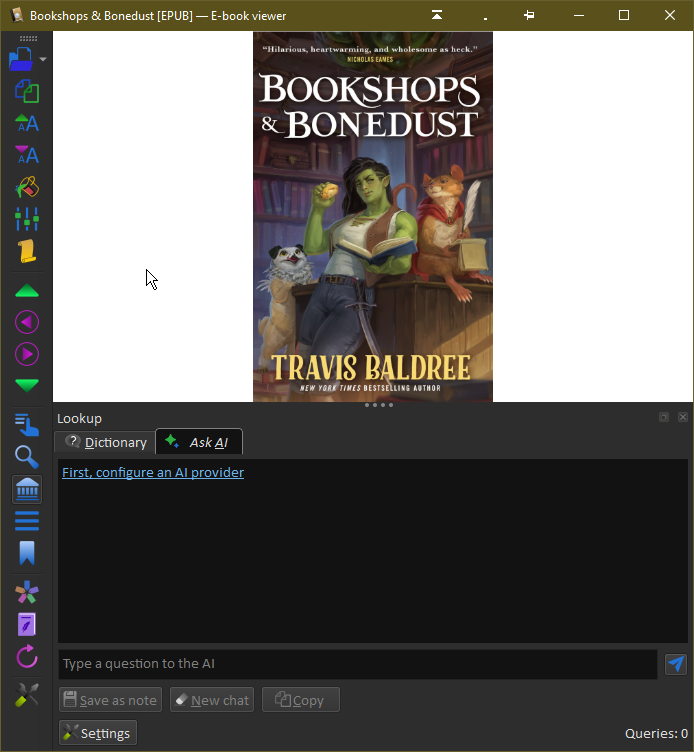Click the title bar scroll-to-top arrow icon
This screenshot has width=694, height=752.
click(x=437, y=15)
